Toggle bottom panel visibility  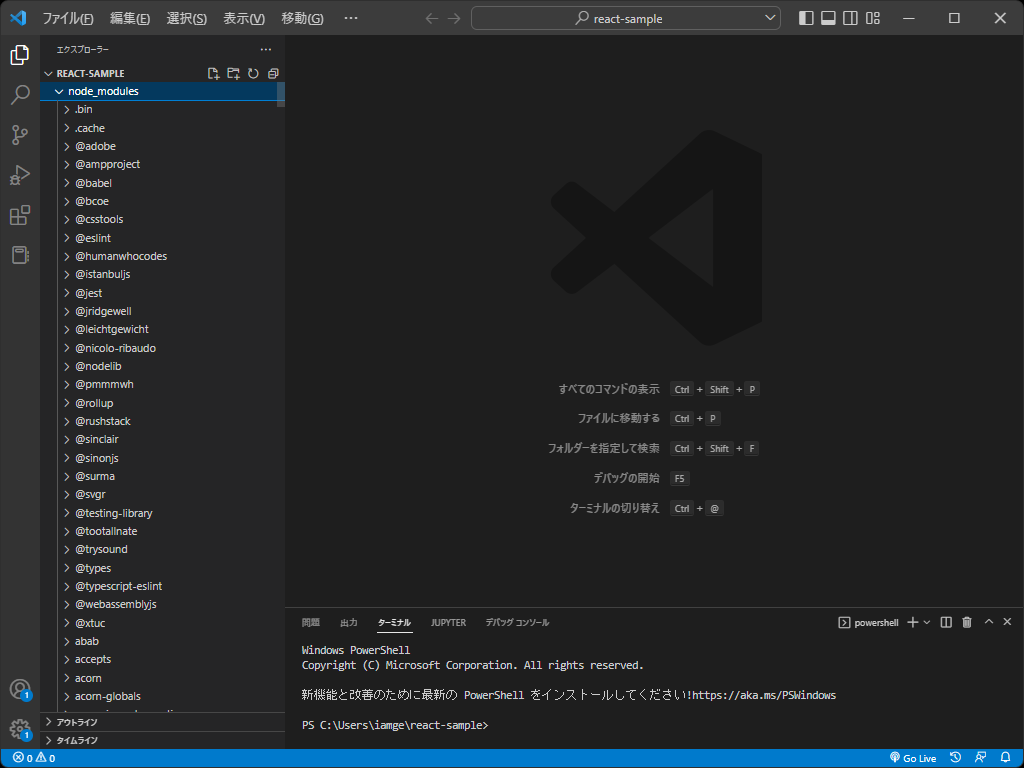coord(828,18)
